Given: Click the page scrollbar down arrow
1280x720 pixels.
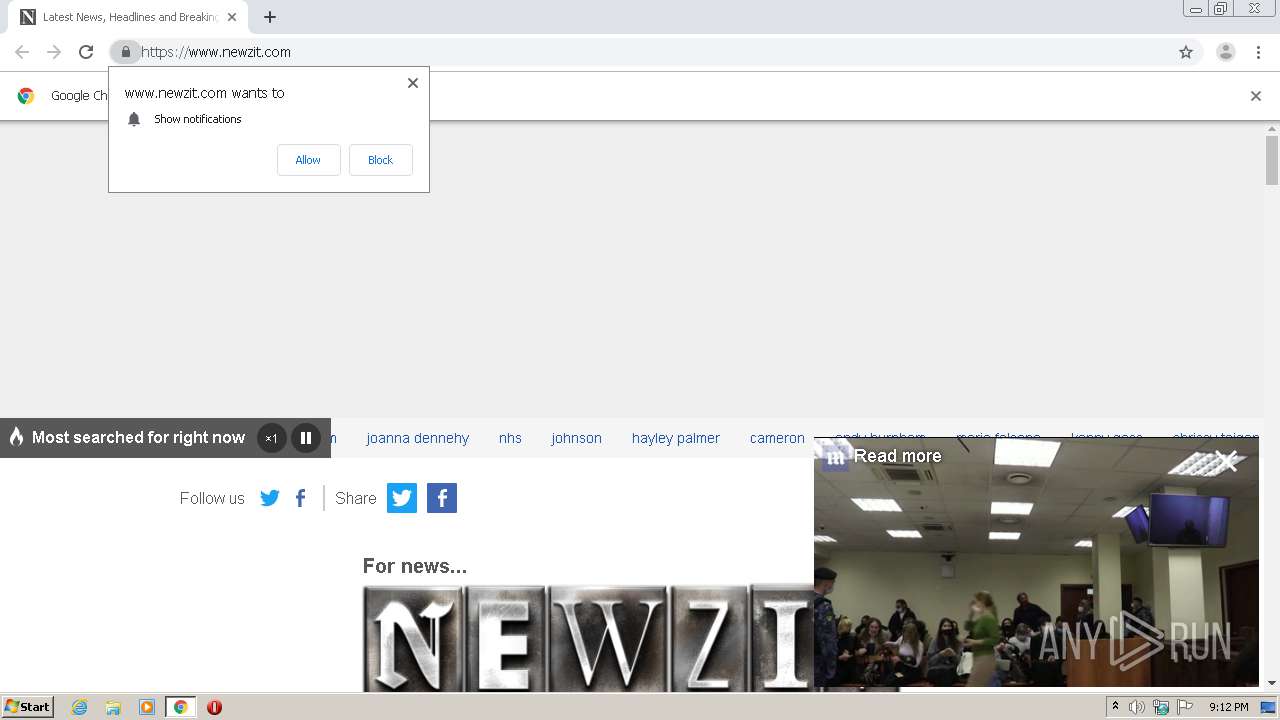Looking at the screenshot, I should [x=1272, y=683].
